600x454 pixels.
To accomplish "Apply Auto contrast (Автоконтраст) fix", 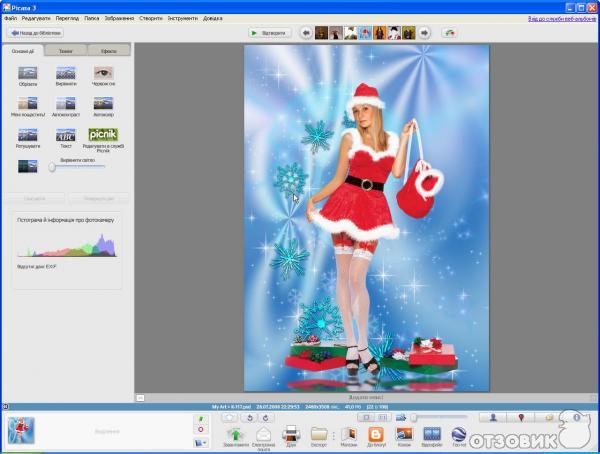I will 66,103.
